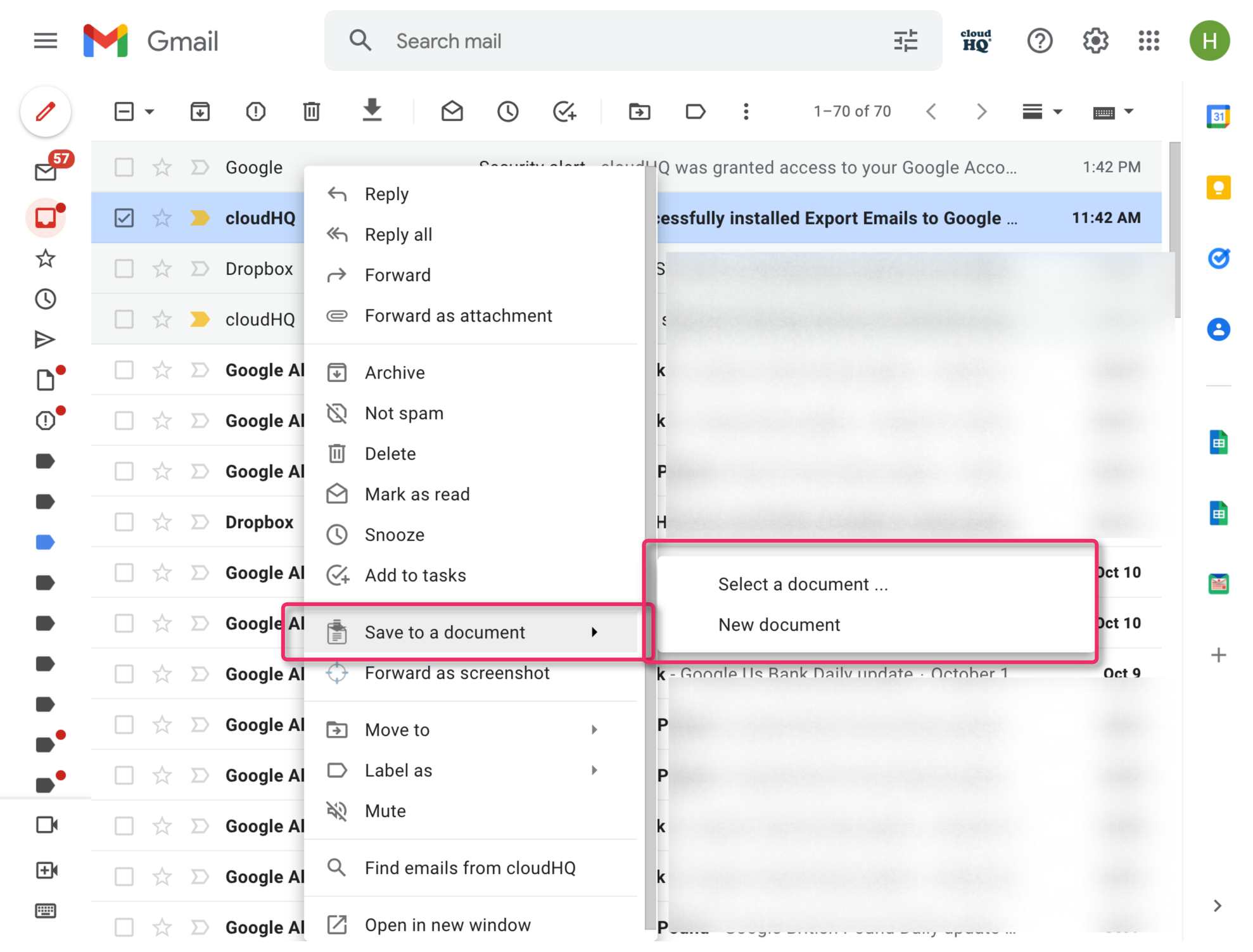Image resolution: width=1253 pixels, height=952 pixels.
Task: Open the Settings gear icon
Action: (x=1095, y=41)
